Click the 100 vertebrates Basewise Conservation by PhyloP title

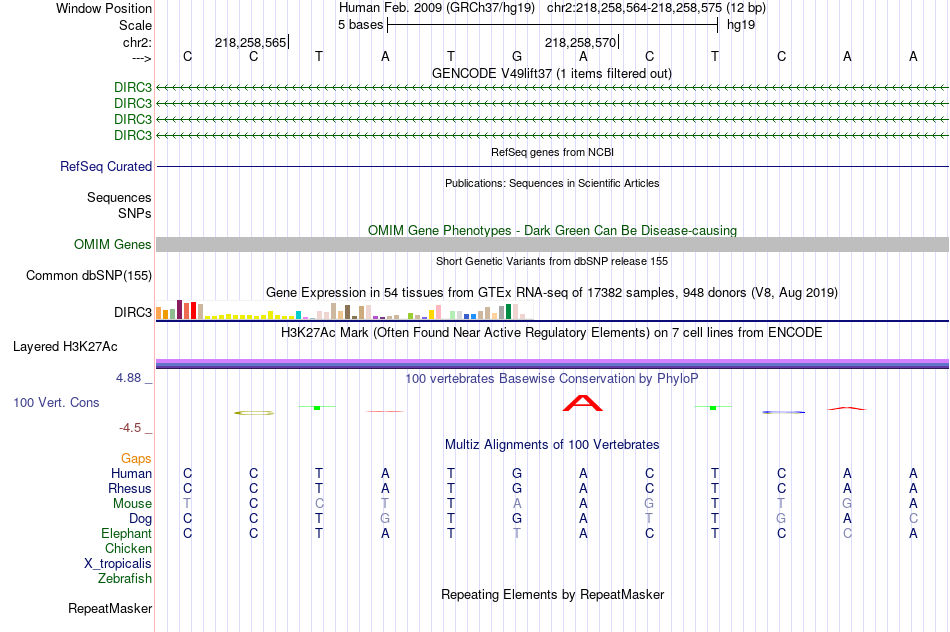pyautogui.click(x=552, y=379)
